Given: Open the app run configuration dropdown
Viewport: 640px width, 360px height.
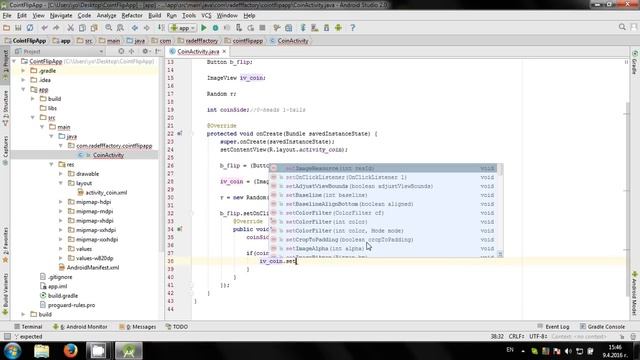Looking at the screenshot, I should 183,28.
